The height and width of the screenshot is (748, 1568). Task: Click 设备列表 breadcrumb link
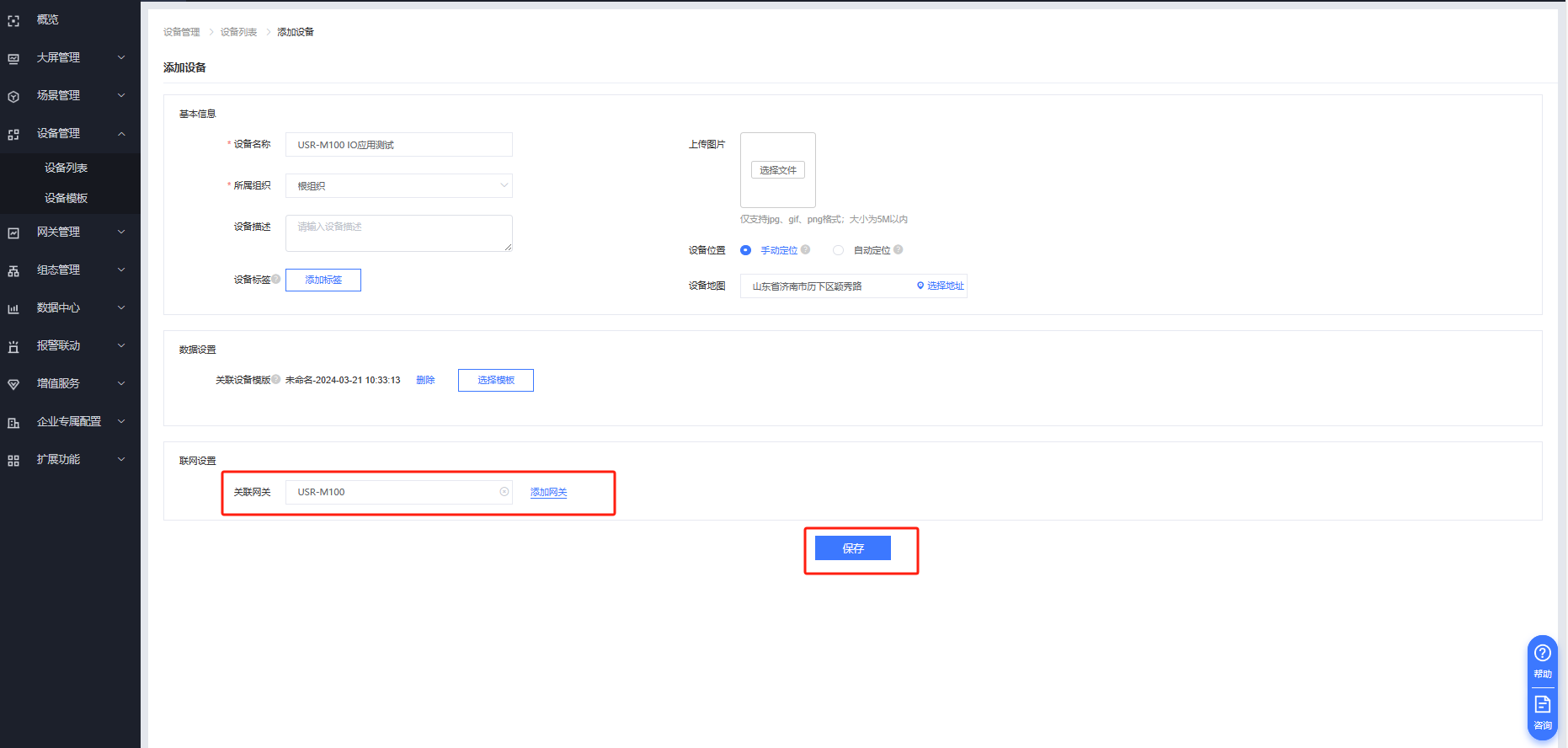click(239, 32)
